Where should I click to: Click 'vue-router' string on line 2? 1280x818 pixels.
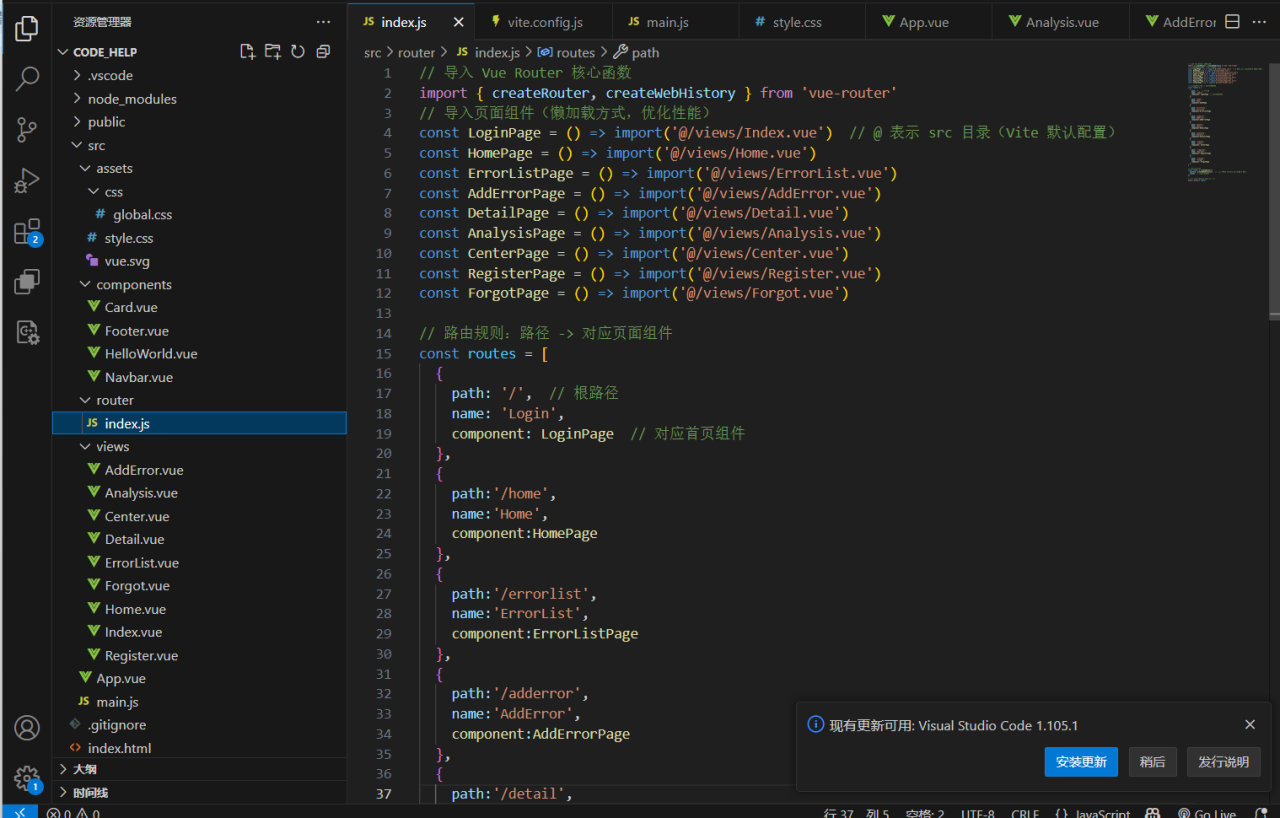849,93
